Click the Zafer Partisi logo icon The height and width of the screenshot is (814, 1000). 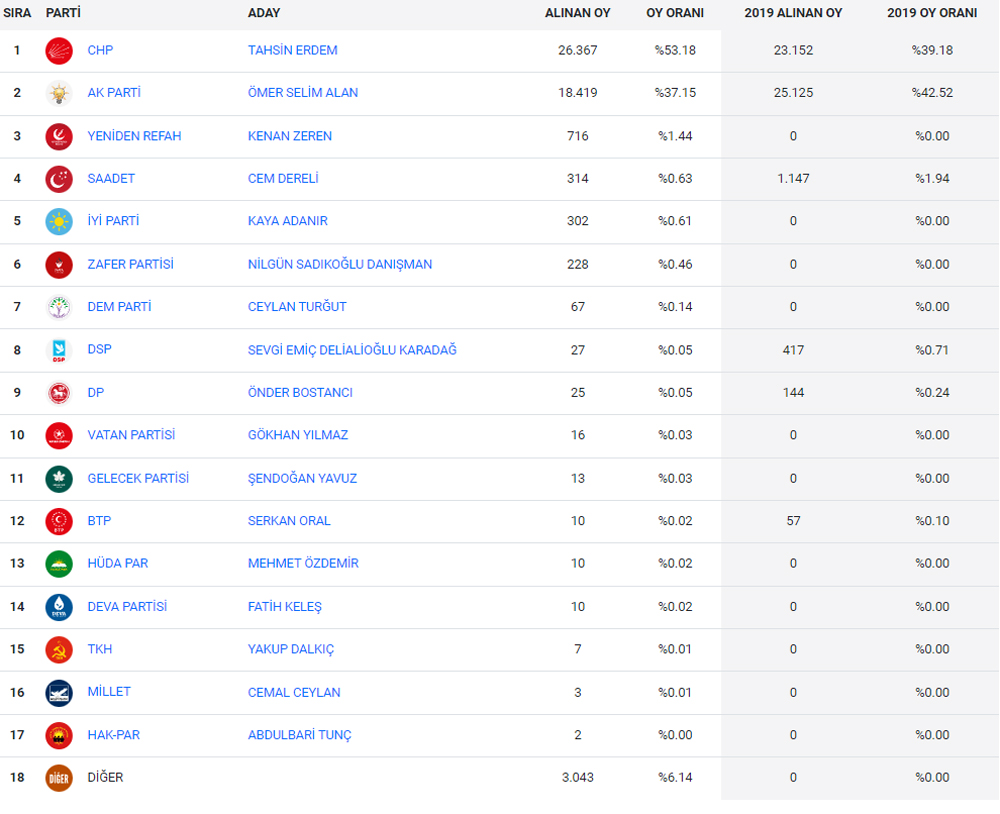(x=59, y=265)
